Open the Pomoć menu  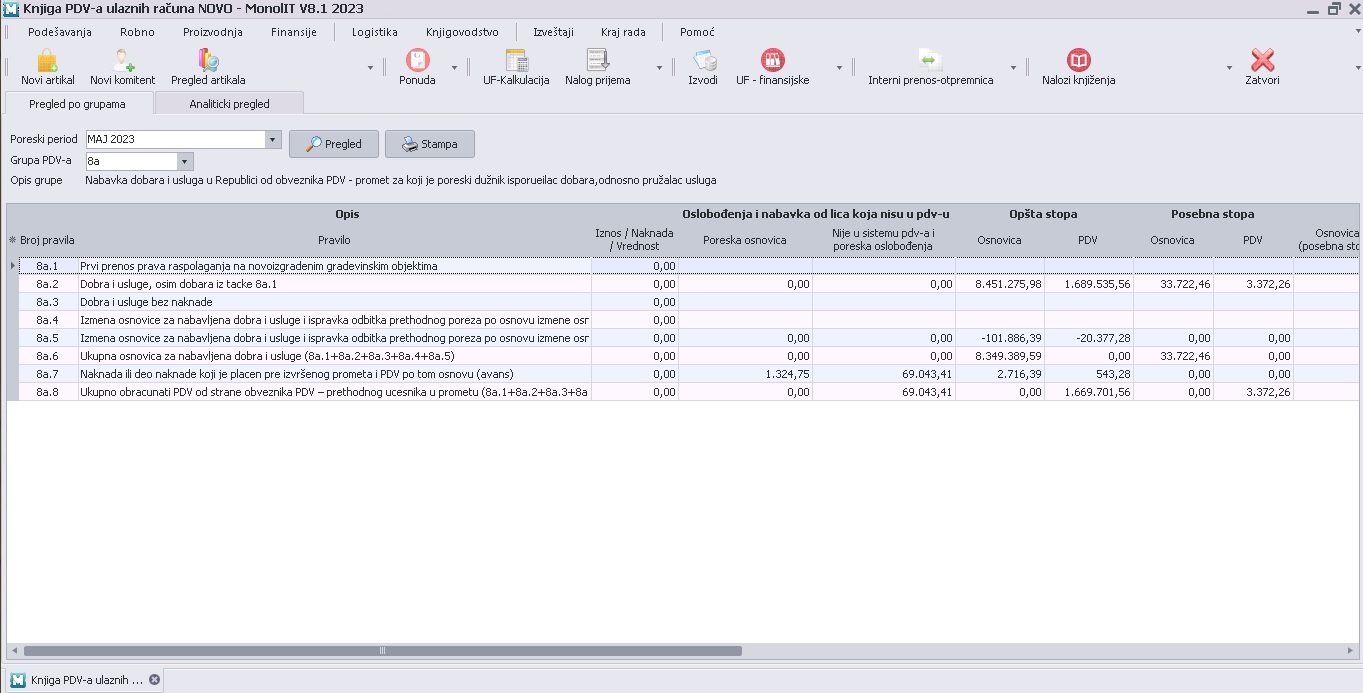[697, 32]
